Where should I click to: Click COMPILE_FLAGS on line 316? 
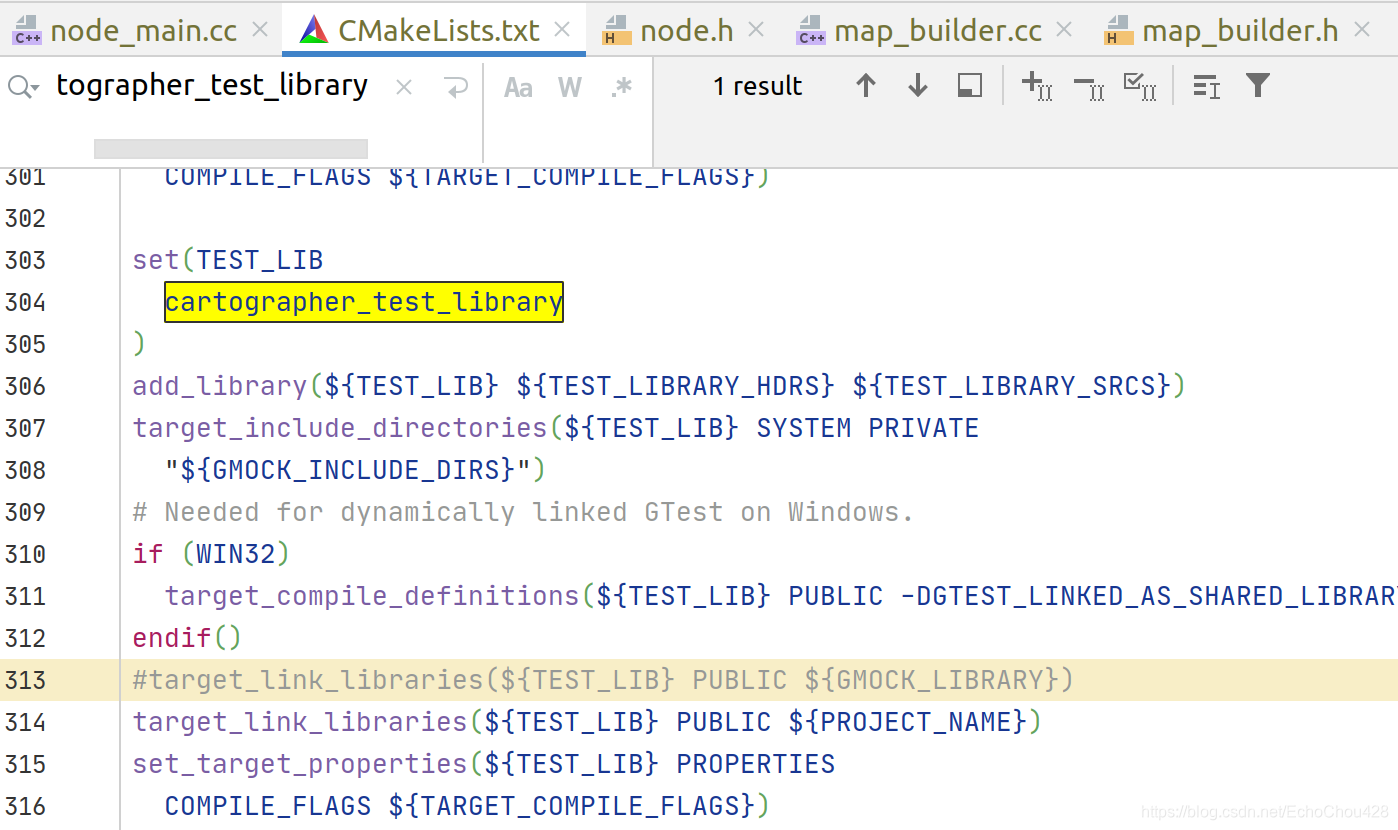pyautogui.click(x=268, y=806)
